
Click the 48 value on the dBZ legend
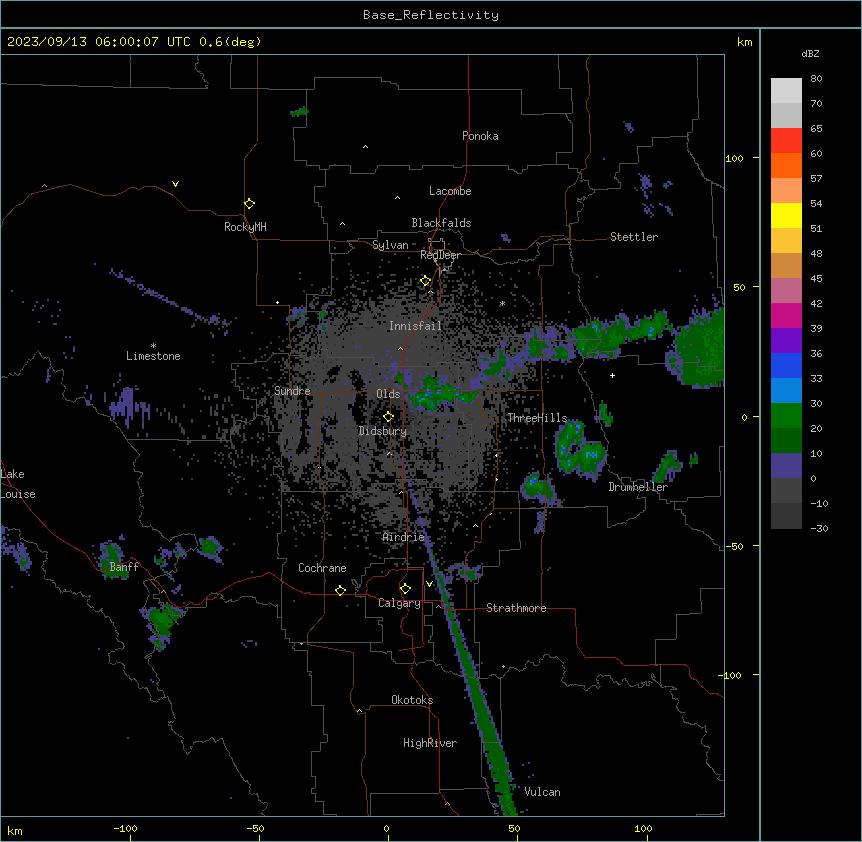pyautogui.click(x=816, y=253)
